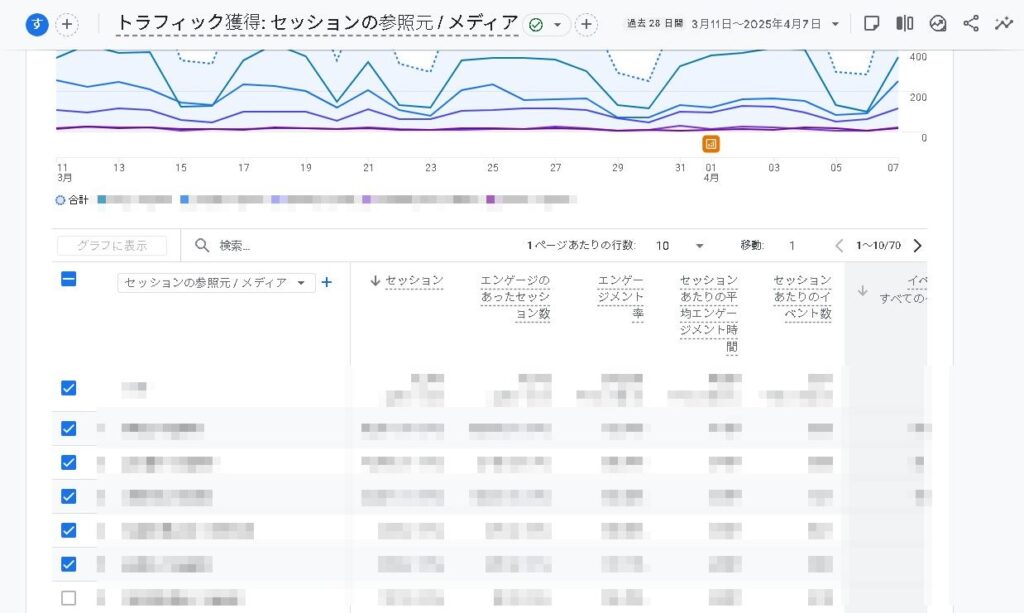
Task: Deselect all rows with header checkbox
Action: tap(69, 280)
